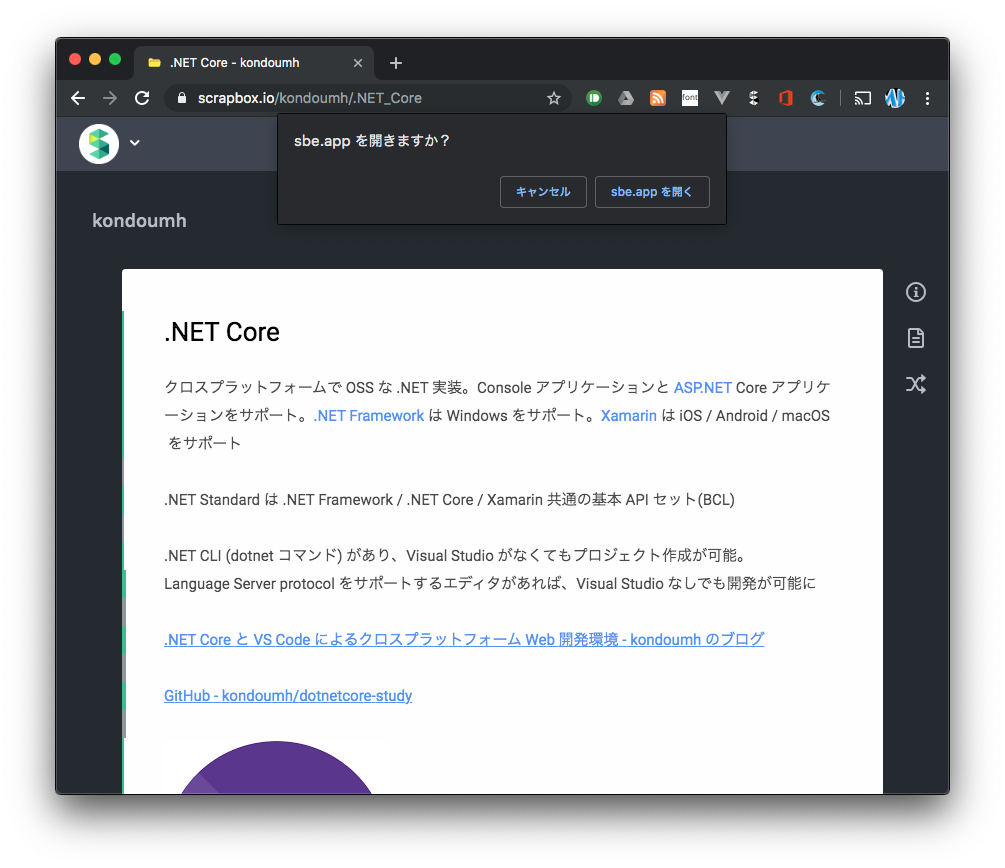Open the page info circle icon

tap(916, 292)
